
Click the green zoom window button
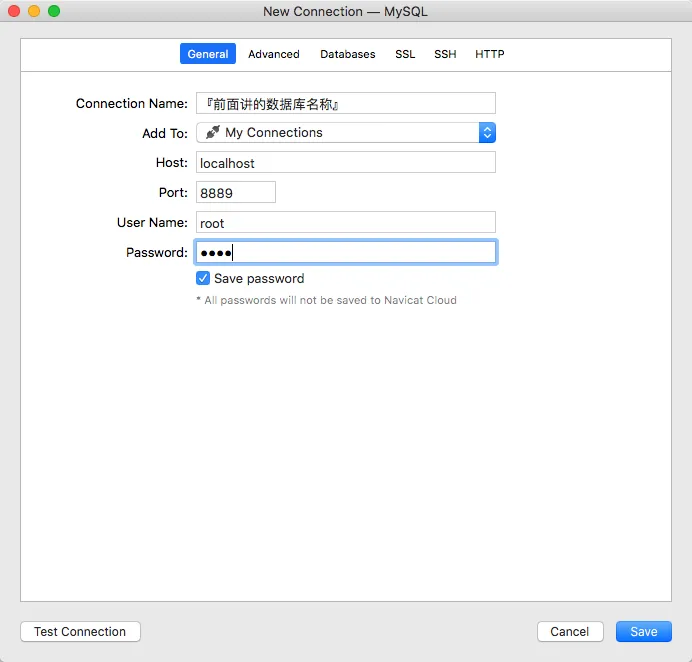[54, 11]
